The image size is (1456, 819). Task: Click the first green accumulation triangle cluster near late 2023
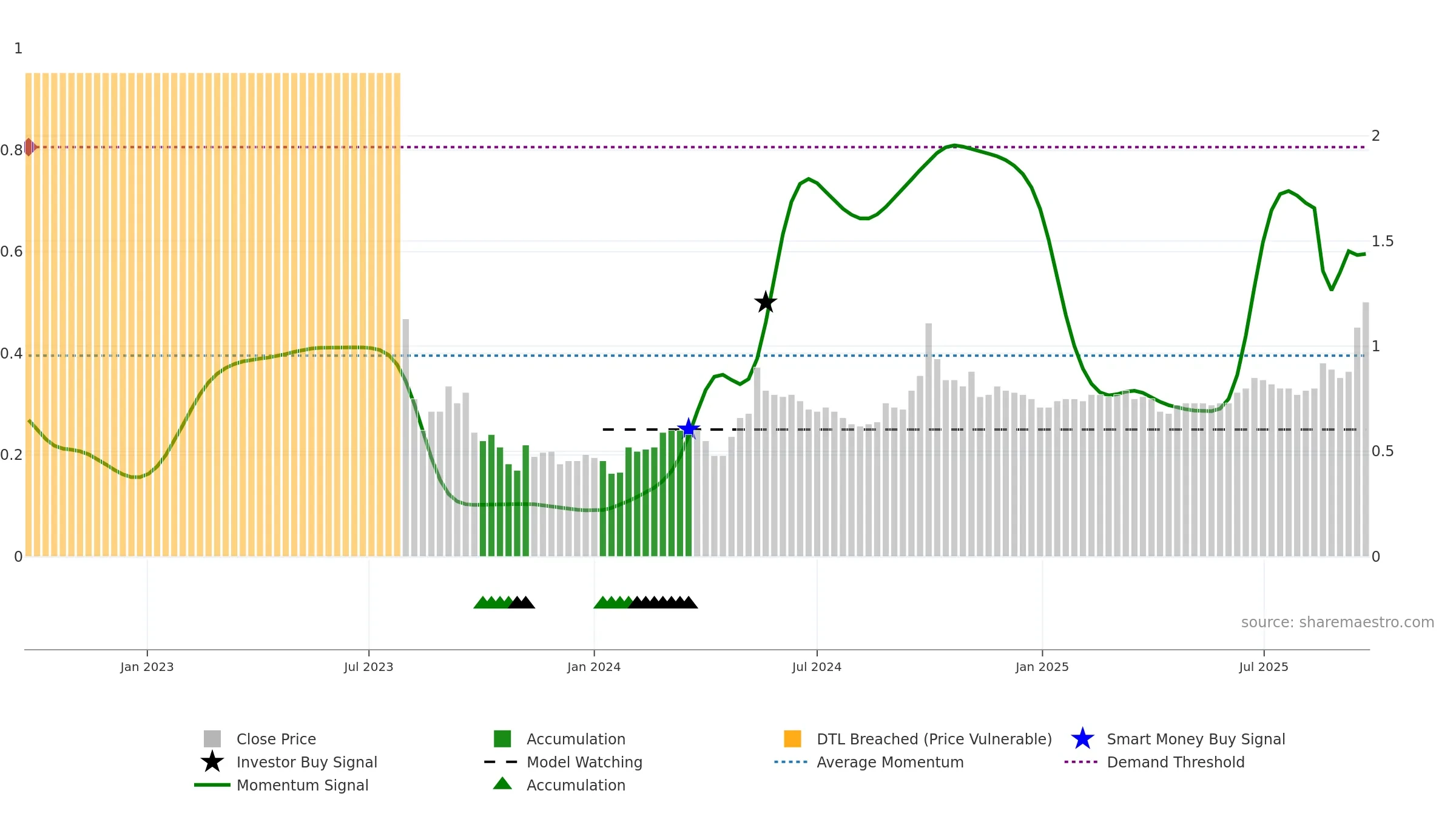coord(492,602)
